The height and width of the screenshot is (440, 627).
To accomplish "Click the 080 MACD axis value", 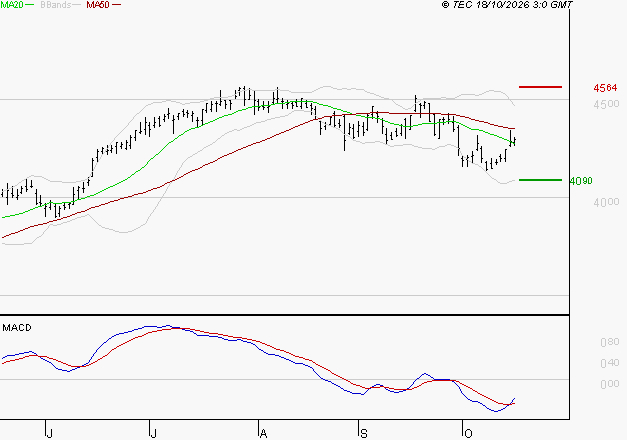I will click(x=609, y=342).
